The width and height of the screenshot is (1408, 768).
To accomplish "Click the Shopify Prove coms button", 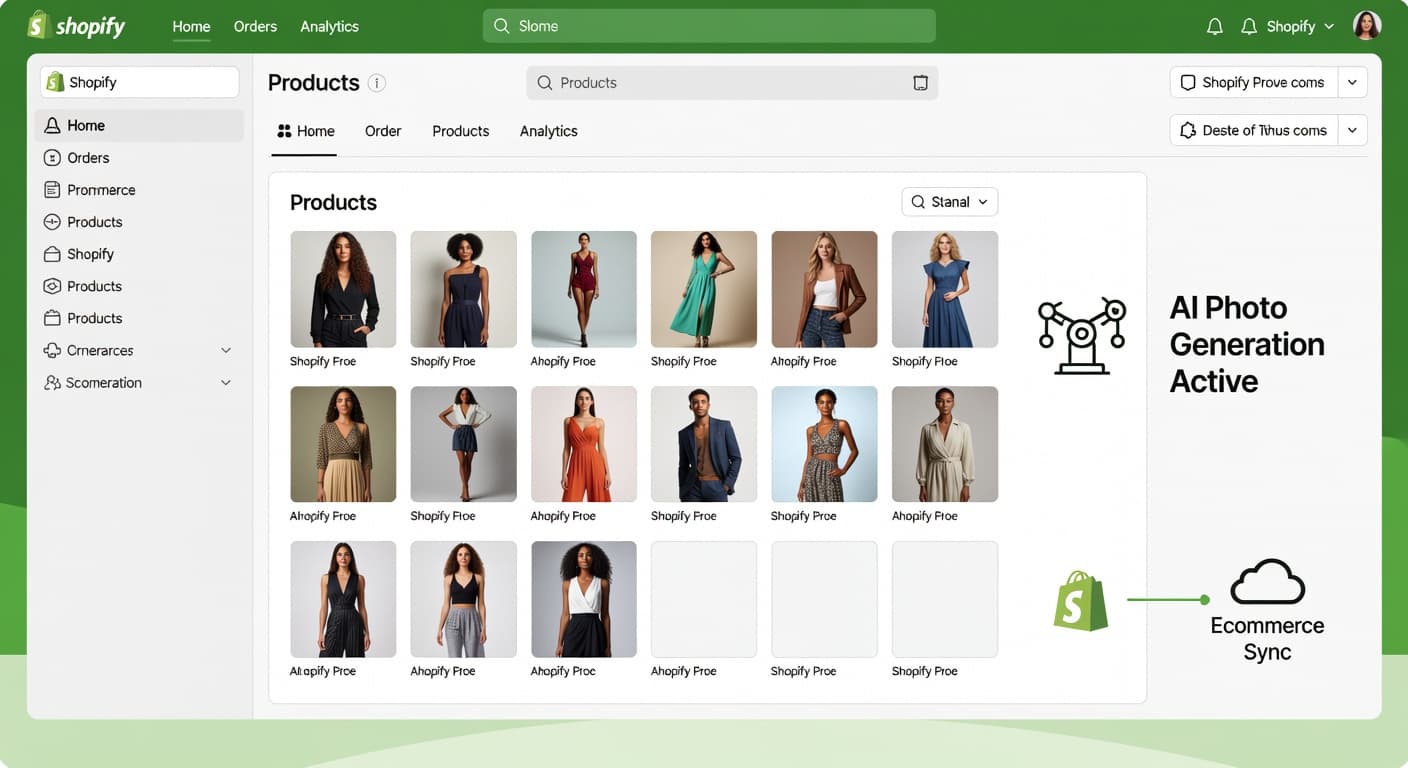I will click(1254, 83).
